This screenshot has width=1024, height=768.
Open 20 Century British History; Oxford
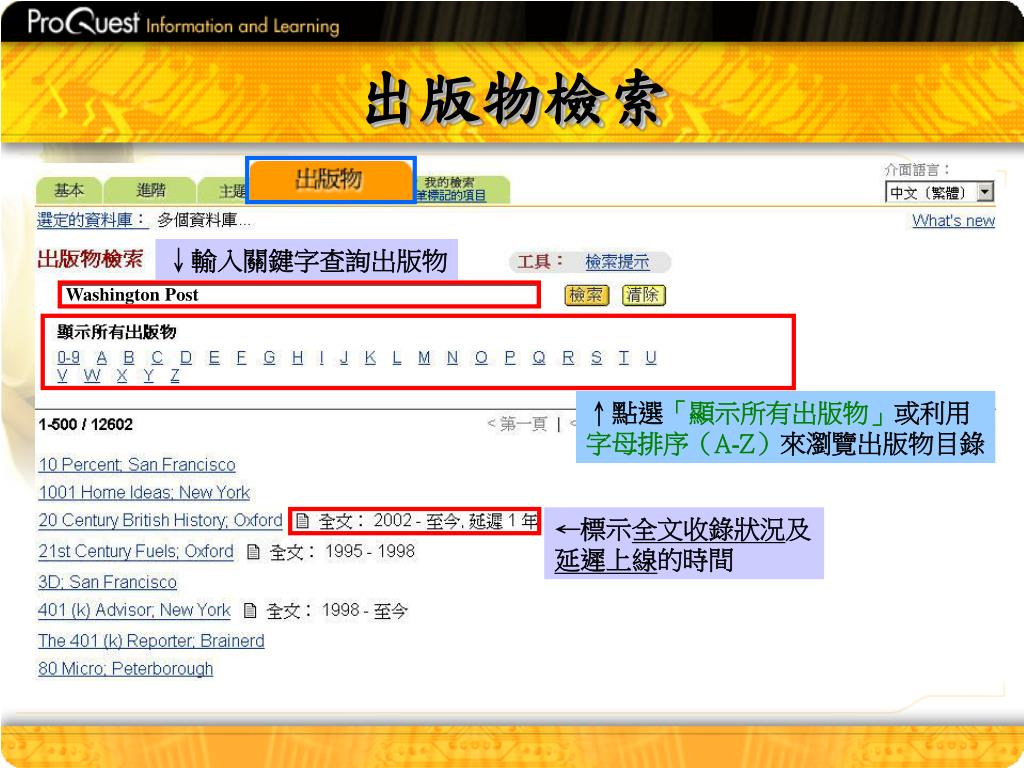point(160,520)
